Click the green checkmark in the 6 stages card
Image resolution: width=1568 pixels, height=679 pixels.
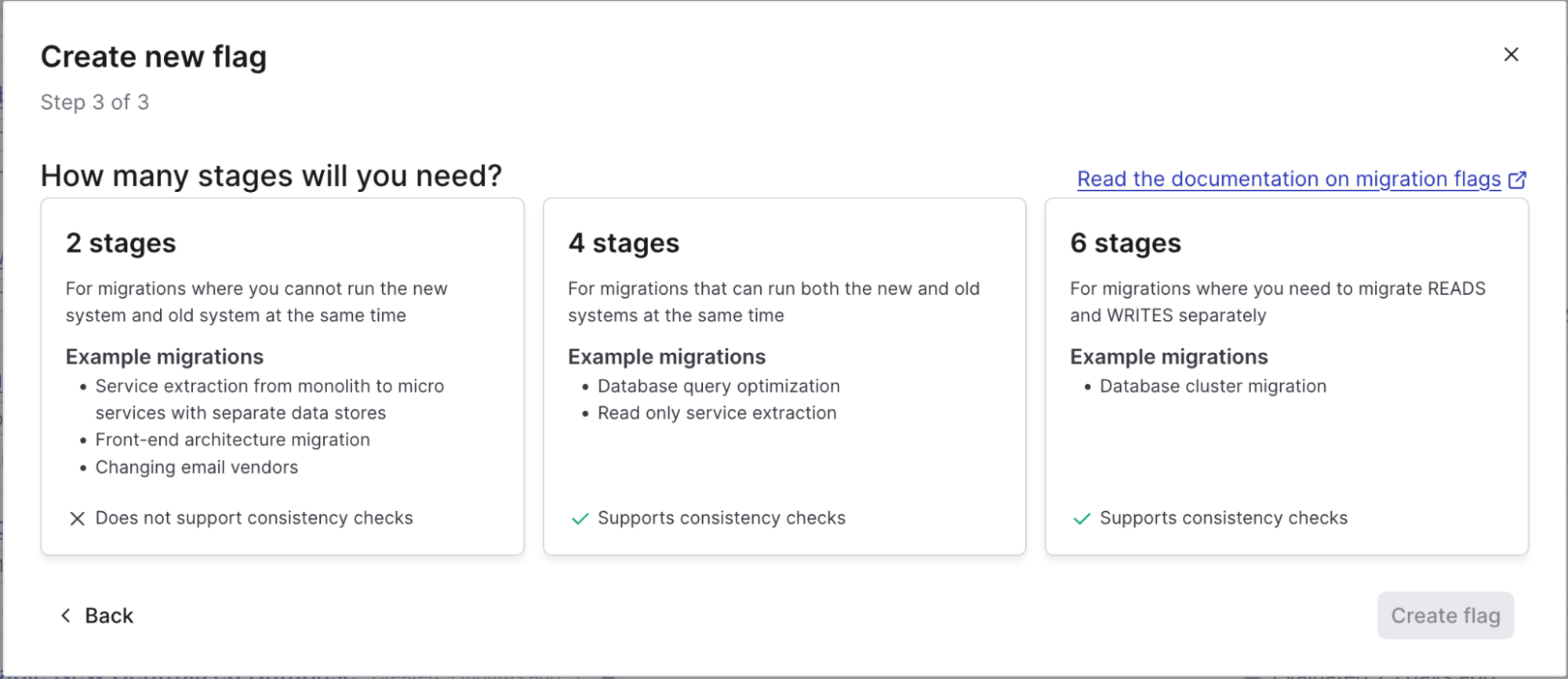coord(1082,519)
